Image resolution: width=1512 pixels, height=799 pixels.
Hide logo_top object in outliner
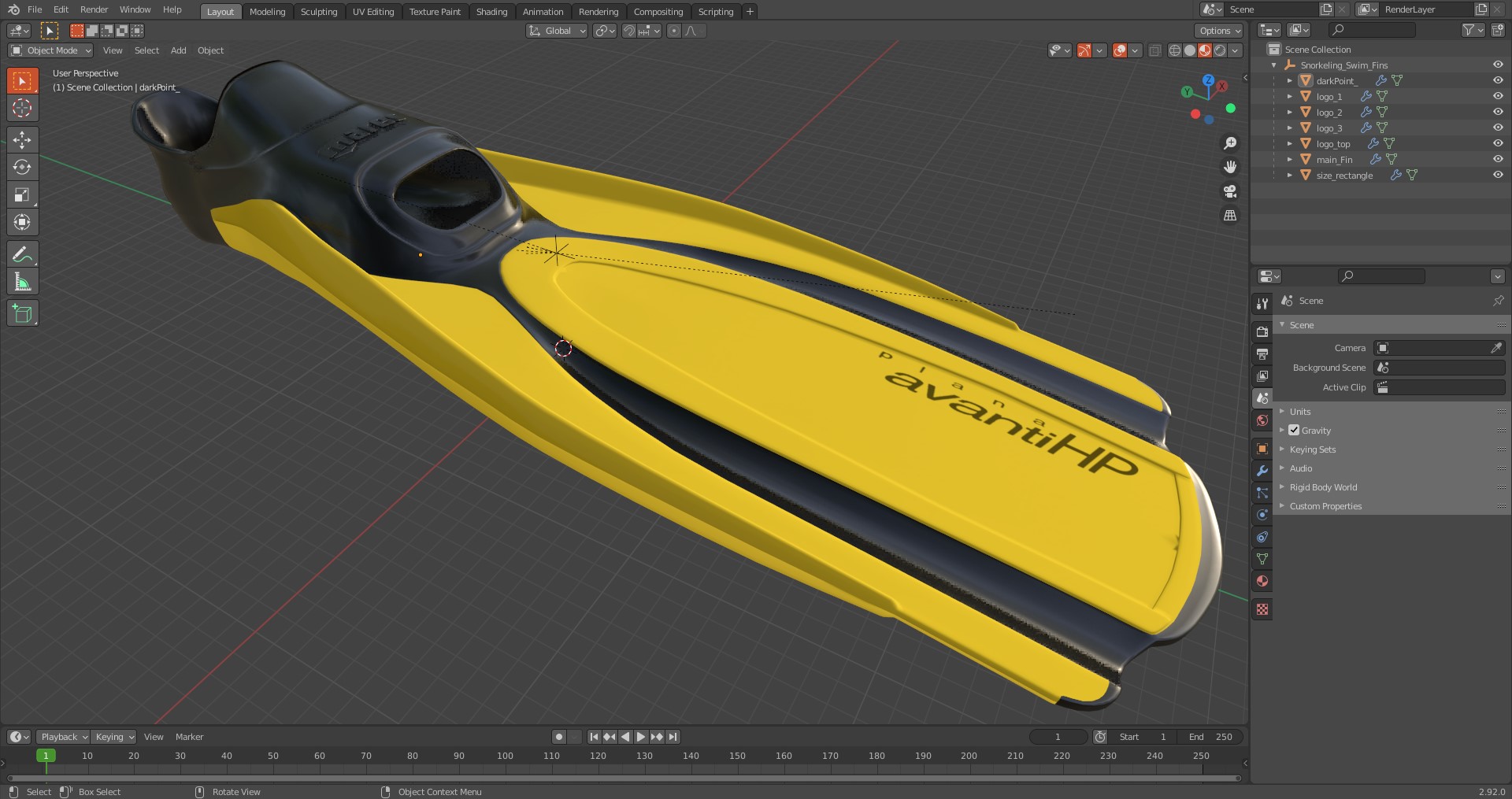pos(1498,143)
